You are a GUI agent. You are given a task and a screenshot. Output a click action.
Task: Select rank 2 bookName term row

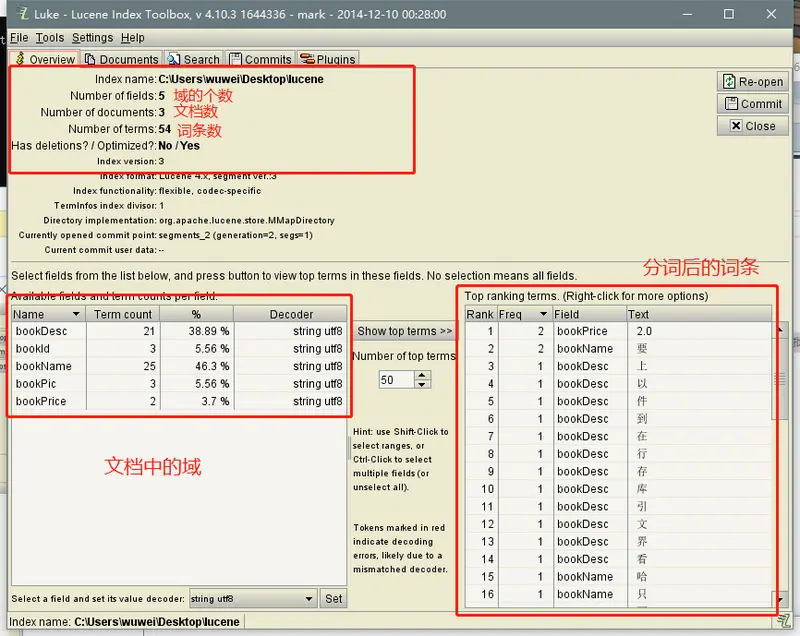tap(618, 349)
